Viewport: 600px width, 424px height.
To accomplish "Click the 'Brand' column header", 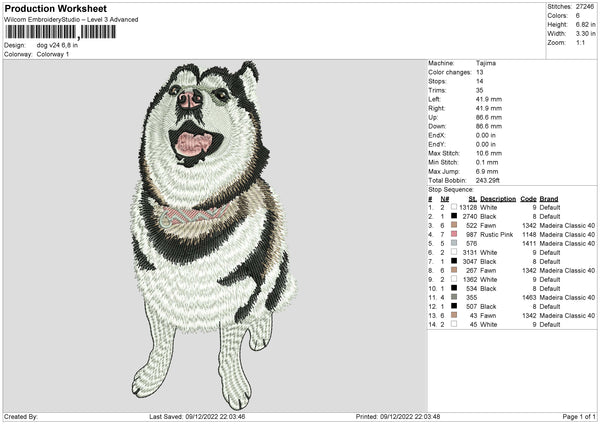I will coord(549,199).
